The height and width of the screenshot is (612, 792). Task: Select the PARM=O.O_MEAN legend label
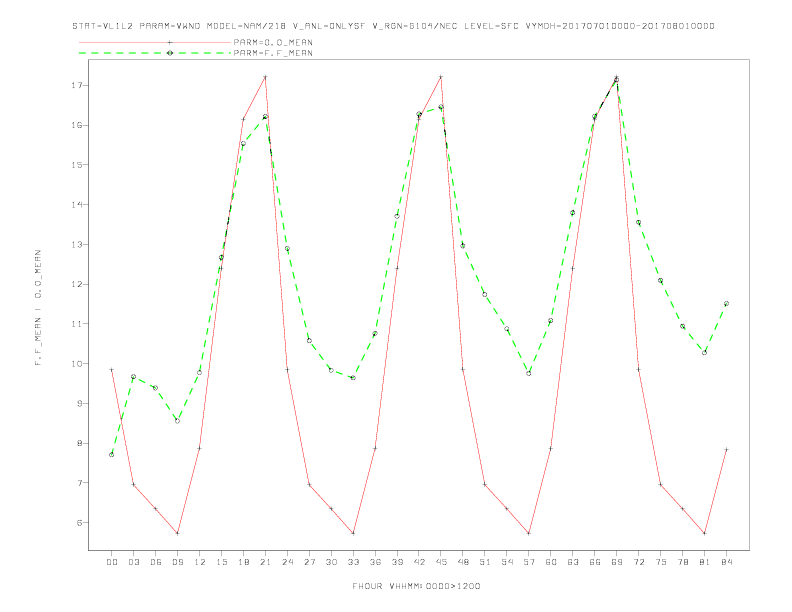273,42
